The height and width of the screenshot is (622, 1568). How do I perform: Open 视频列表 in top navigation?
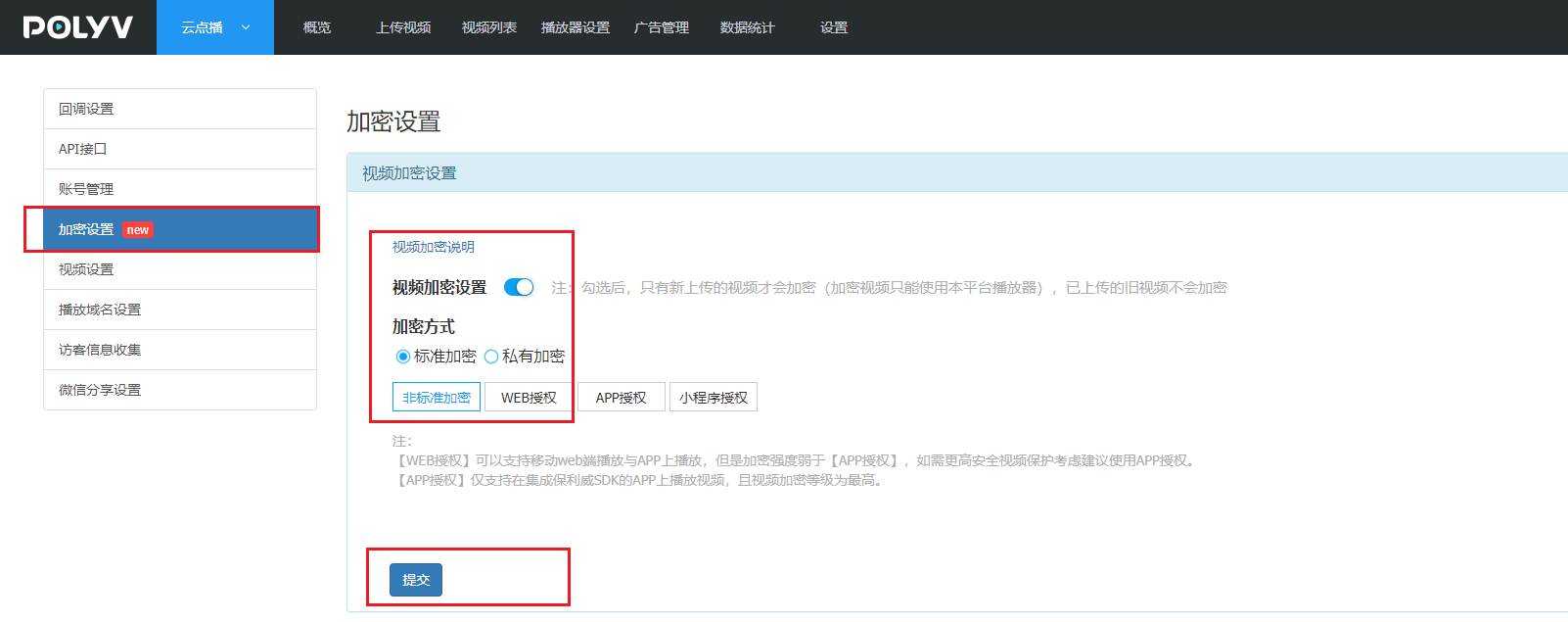[x=489, y=27]
